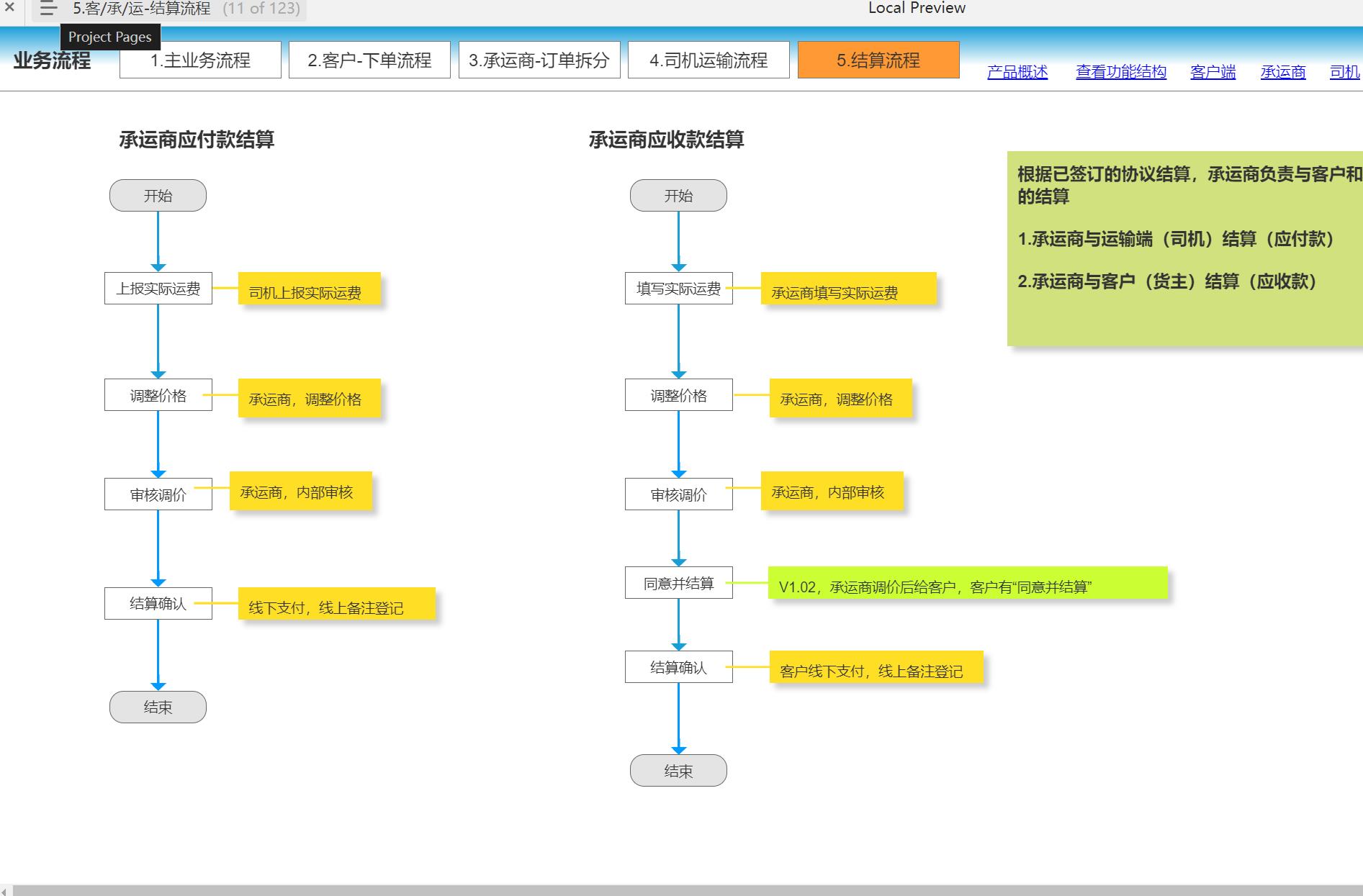Click page title 5.客/承/运-结算流程
1363x896 pixels.
click(x=141, y=9)
